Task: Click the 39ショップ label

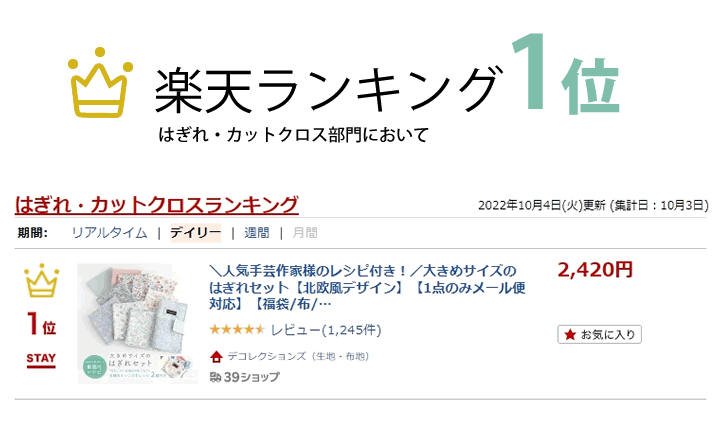Action: (x=251, y=377)
